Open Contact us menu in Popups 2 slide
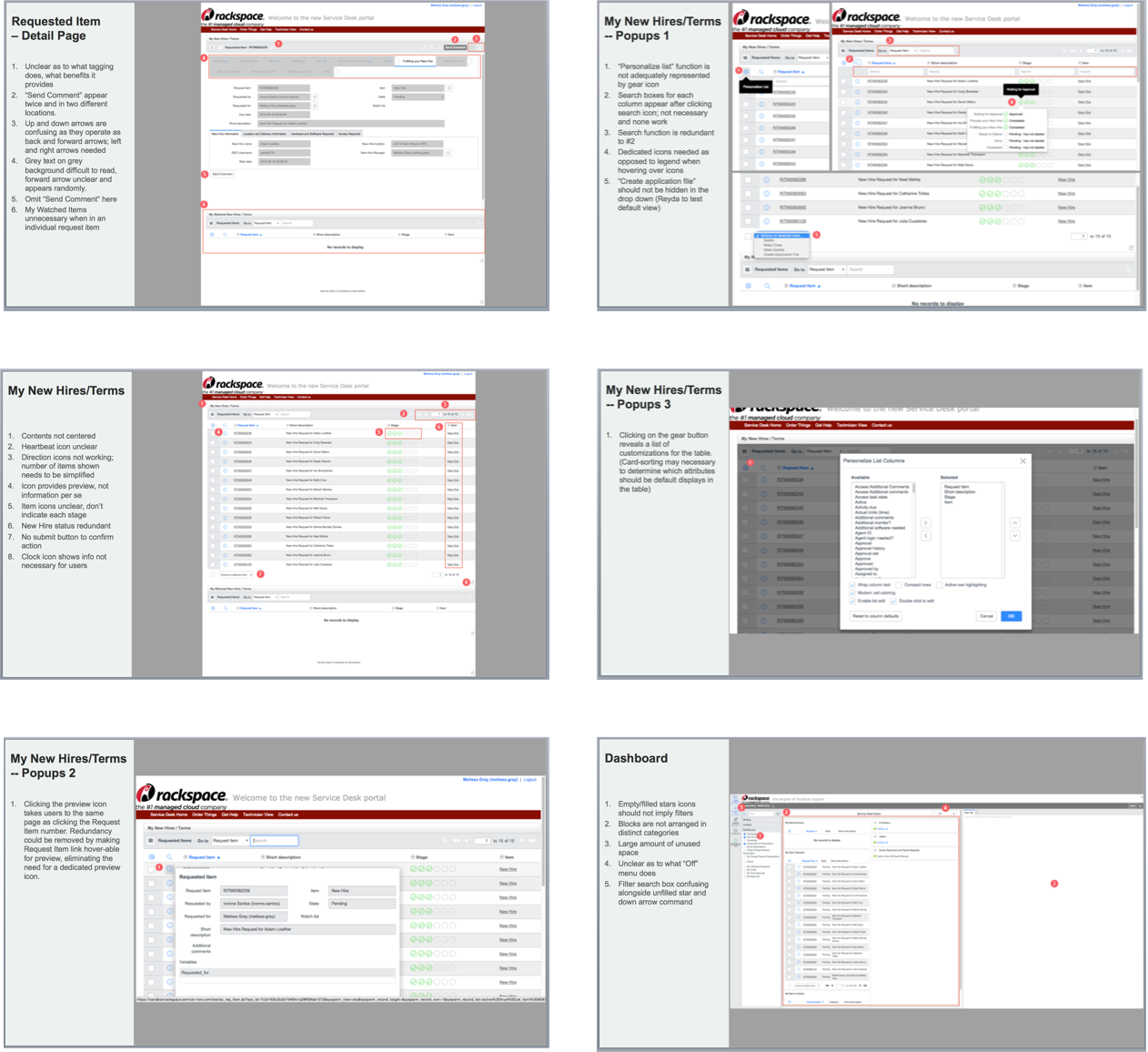The image size is (1148, 1052). (288, 814)
